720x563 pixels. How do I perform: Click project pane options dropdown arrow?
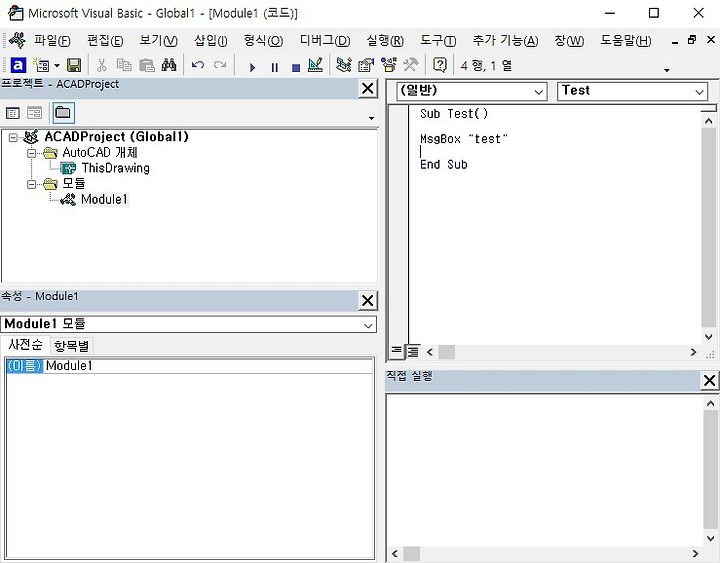[x=371, y=118]
